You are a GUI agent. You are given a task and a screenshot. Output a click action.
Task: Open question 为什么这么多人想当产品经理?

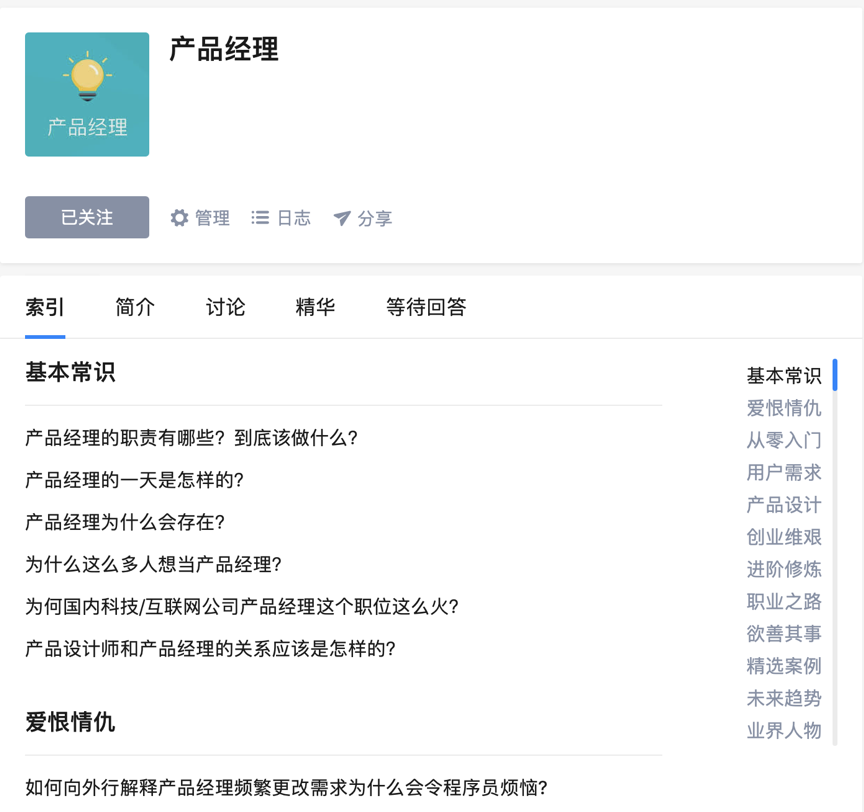click(x=154, y=564)
